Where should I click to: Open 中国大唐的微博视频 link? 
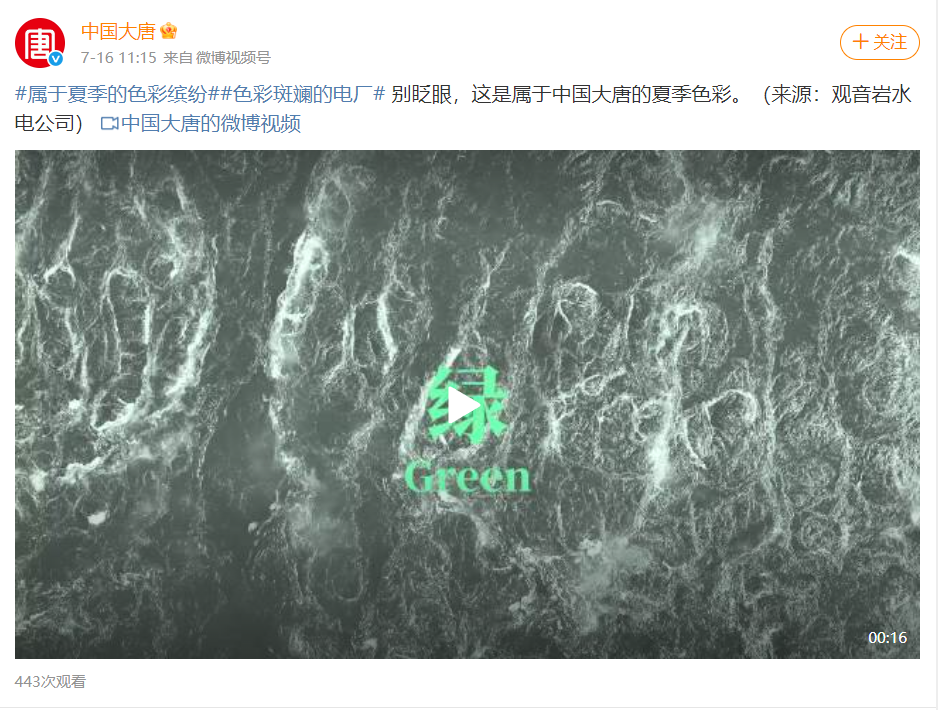211,124
